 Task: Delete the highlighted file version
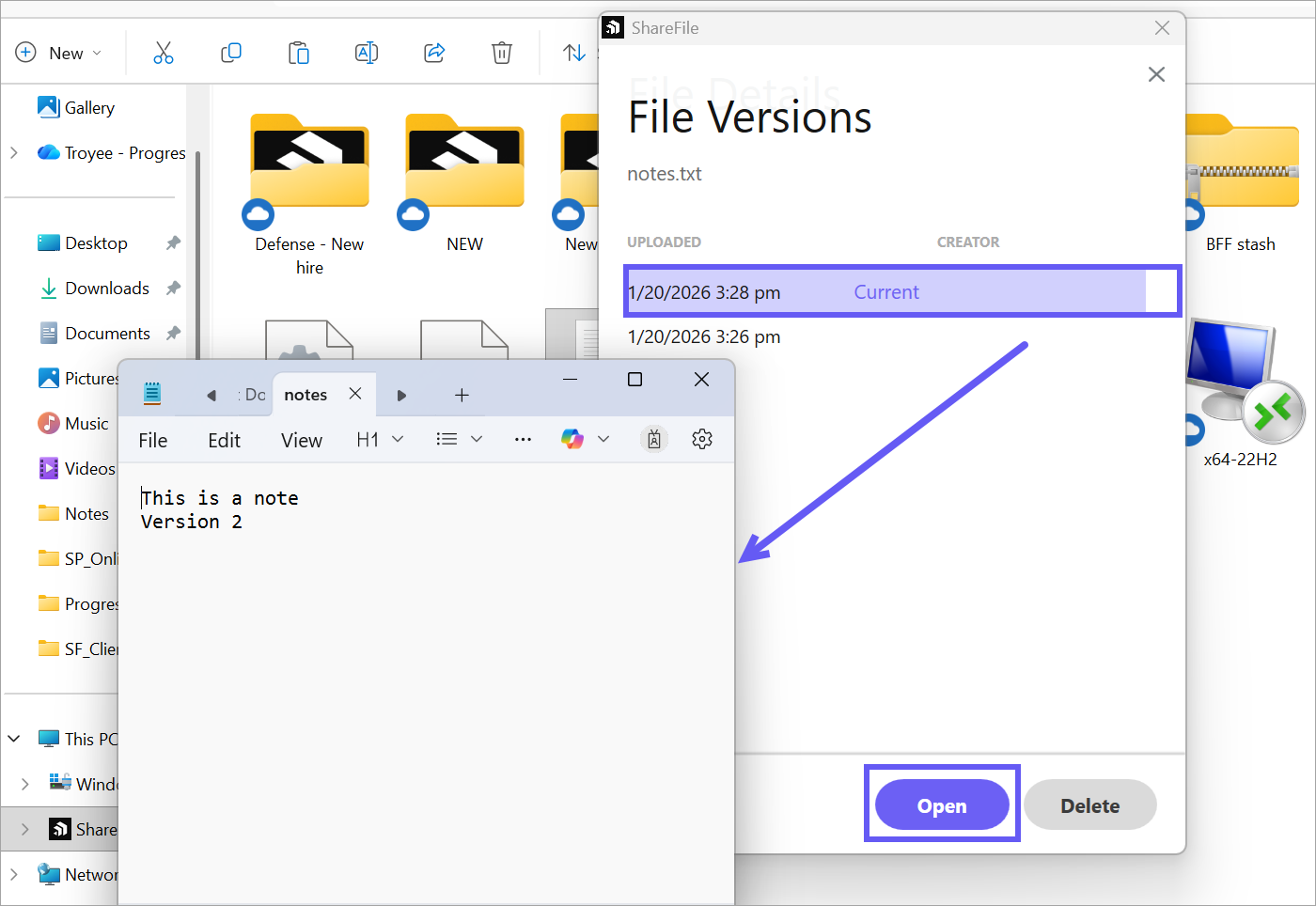(x=1089, y=804)
